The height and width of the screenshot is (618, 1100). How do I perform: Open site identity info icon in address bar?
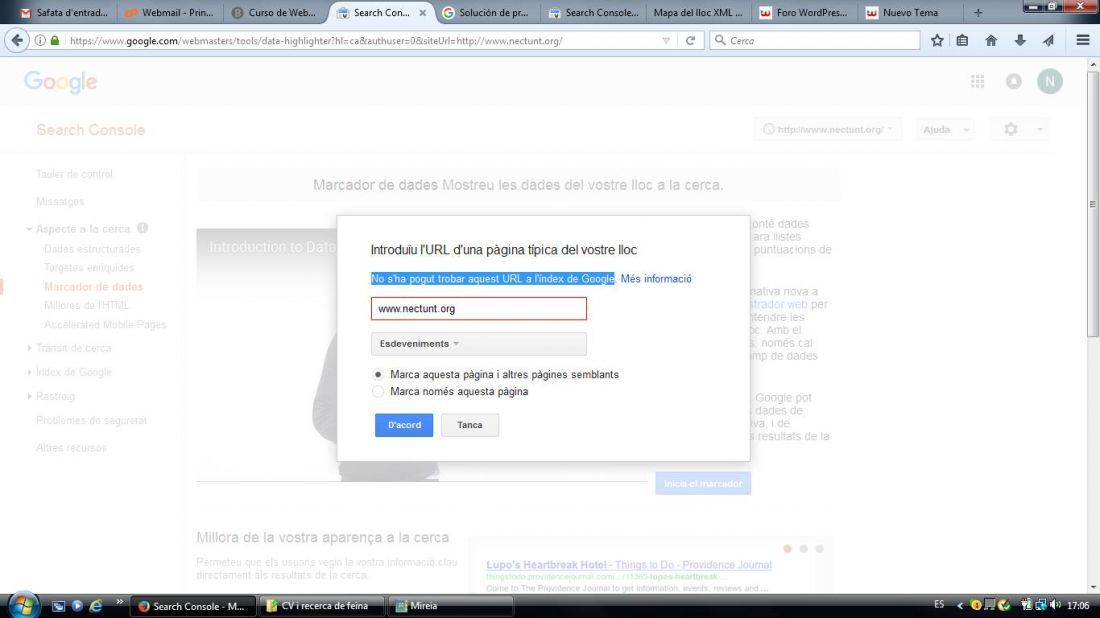click(x=40, y=41)
